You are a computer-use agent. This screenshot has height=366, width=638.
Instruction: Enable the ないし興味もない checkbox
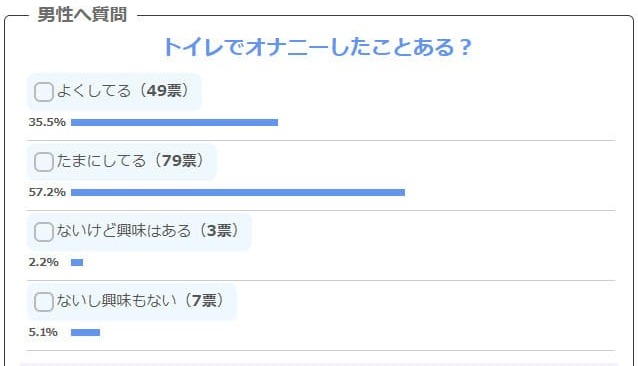[x=44, y=302]
